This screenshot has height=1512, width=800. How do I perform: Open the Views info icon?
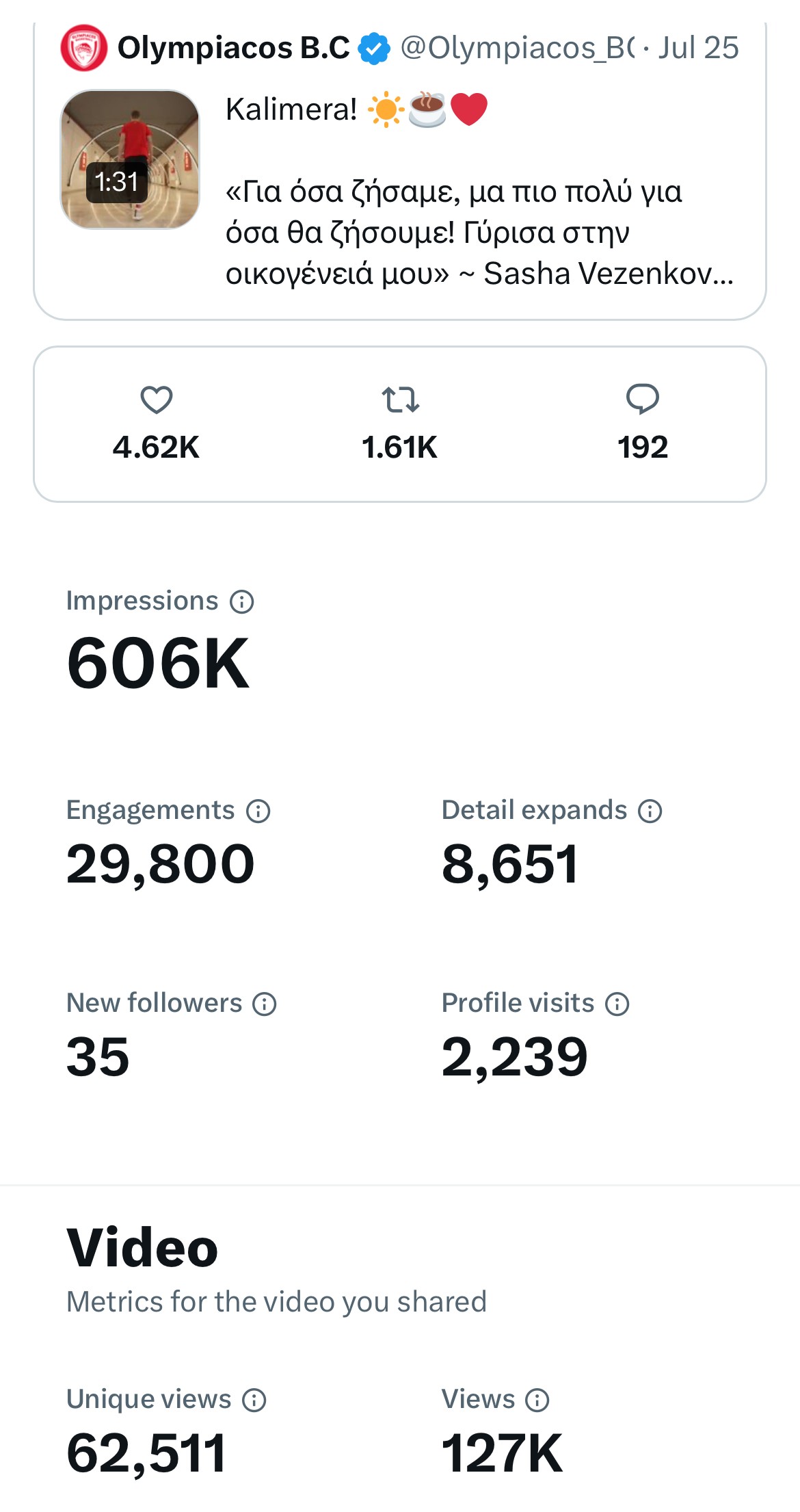click(537, 1400)
